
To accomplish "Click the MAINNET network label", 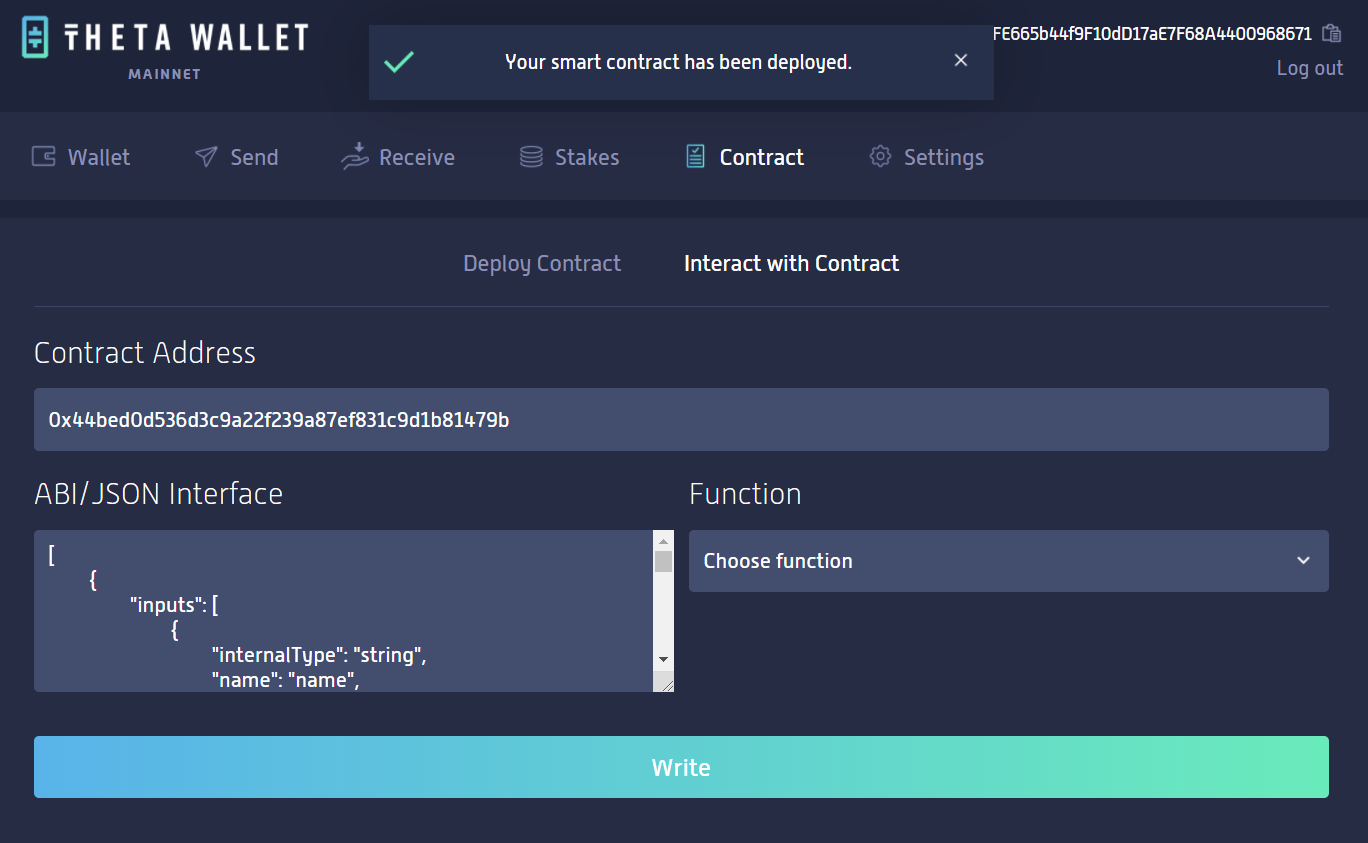I will (165, 75).
